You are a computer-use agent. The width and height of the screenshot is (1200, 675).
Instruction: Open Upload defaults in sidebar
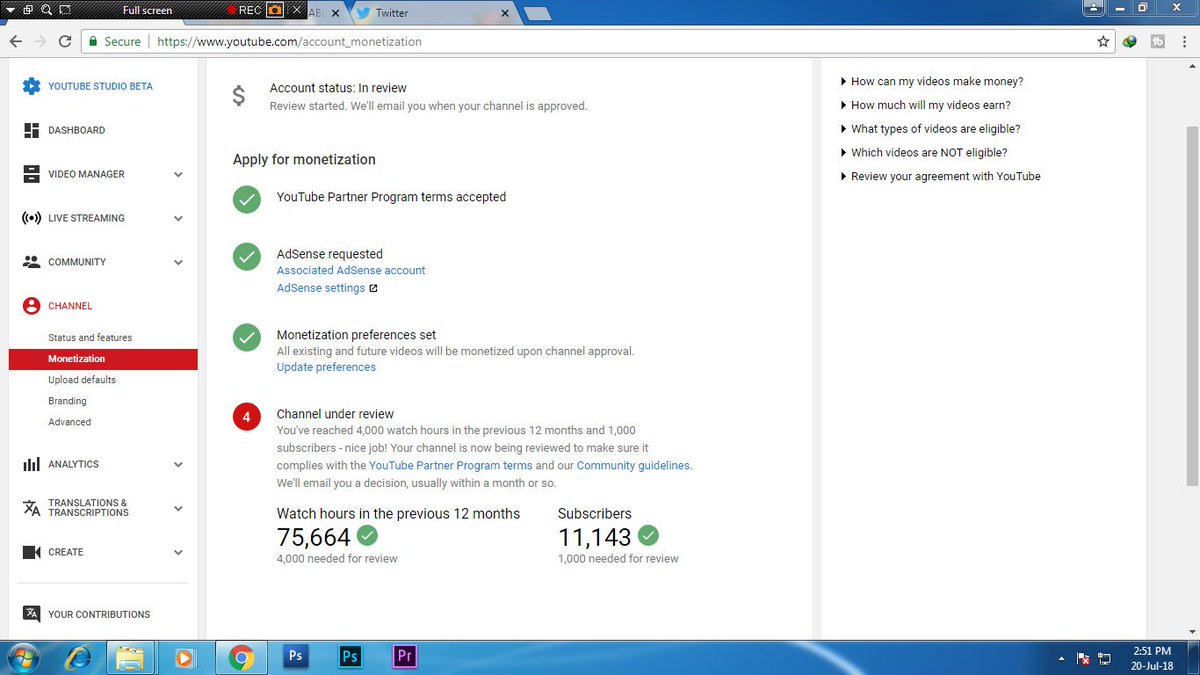[x=82, y=380]
